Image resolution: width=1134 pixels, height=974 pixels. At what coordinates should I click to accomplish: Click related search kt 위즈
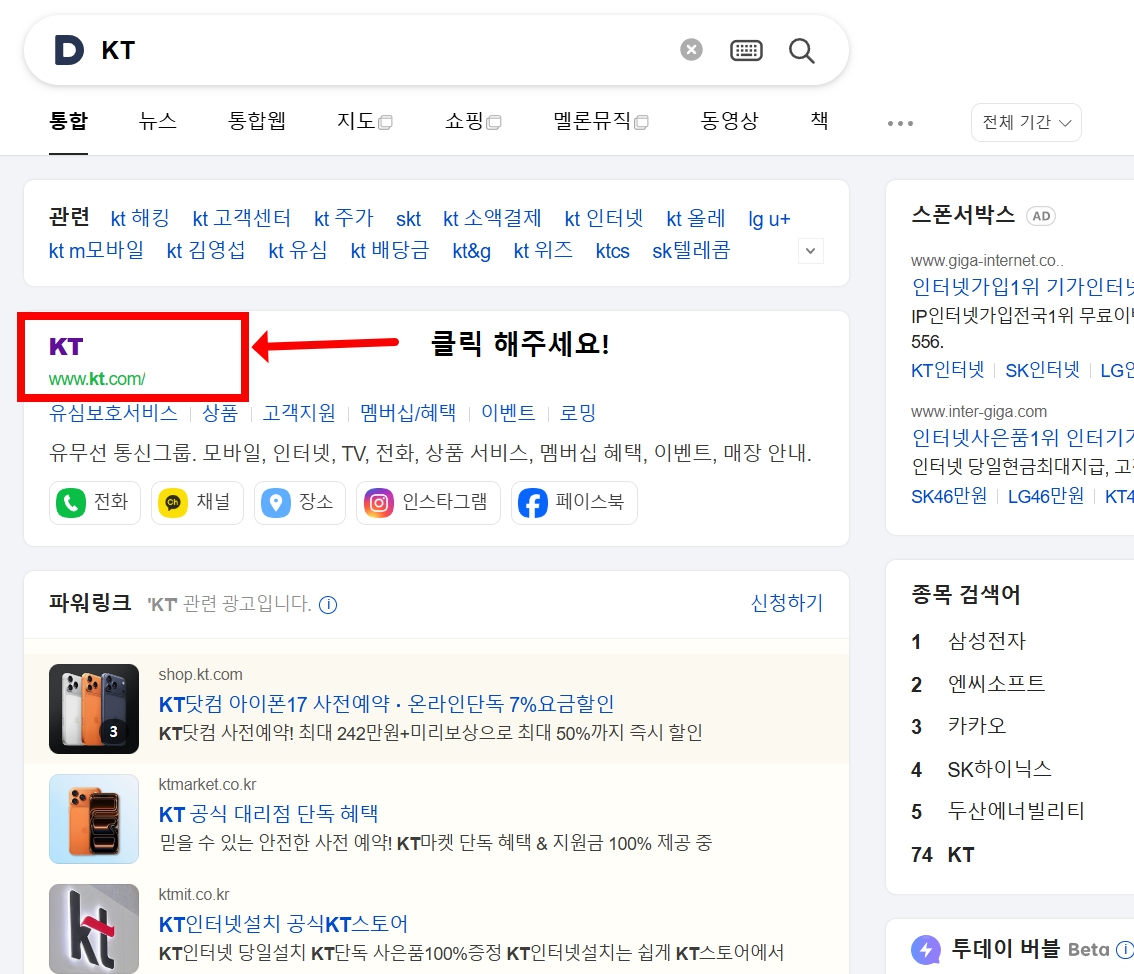pyautogui.click(x=543, y=251)
